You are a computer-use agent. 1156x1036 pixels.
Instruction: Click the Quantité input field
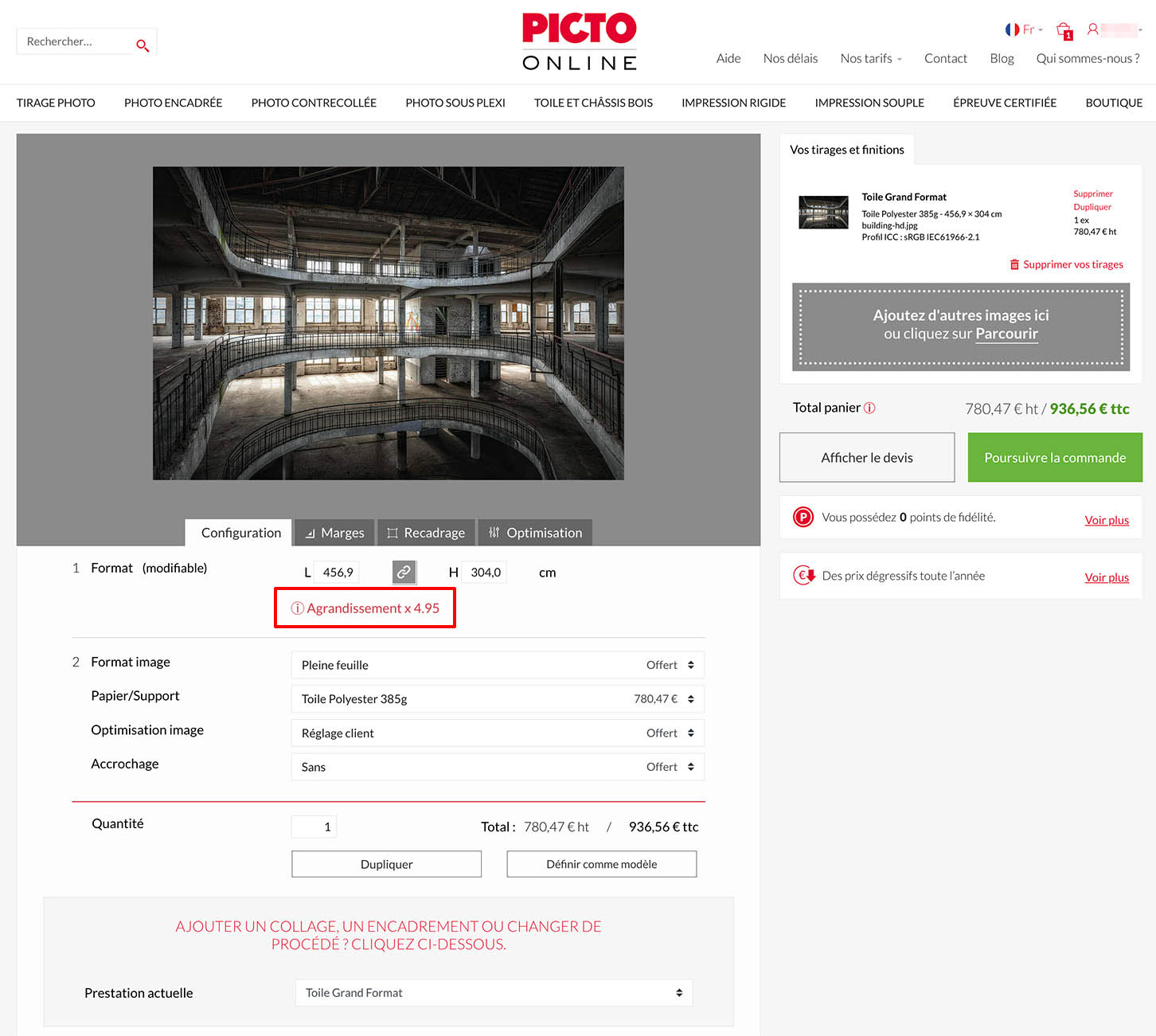tap(314, 827)
